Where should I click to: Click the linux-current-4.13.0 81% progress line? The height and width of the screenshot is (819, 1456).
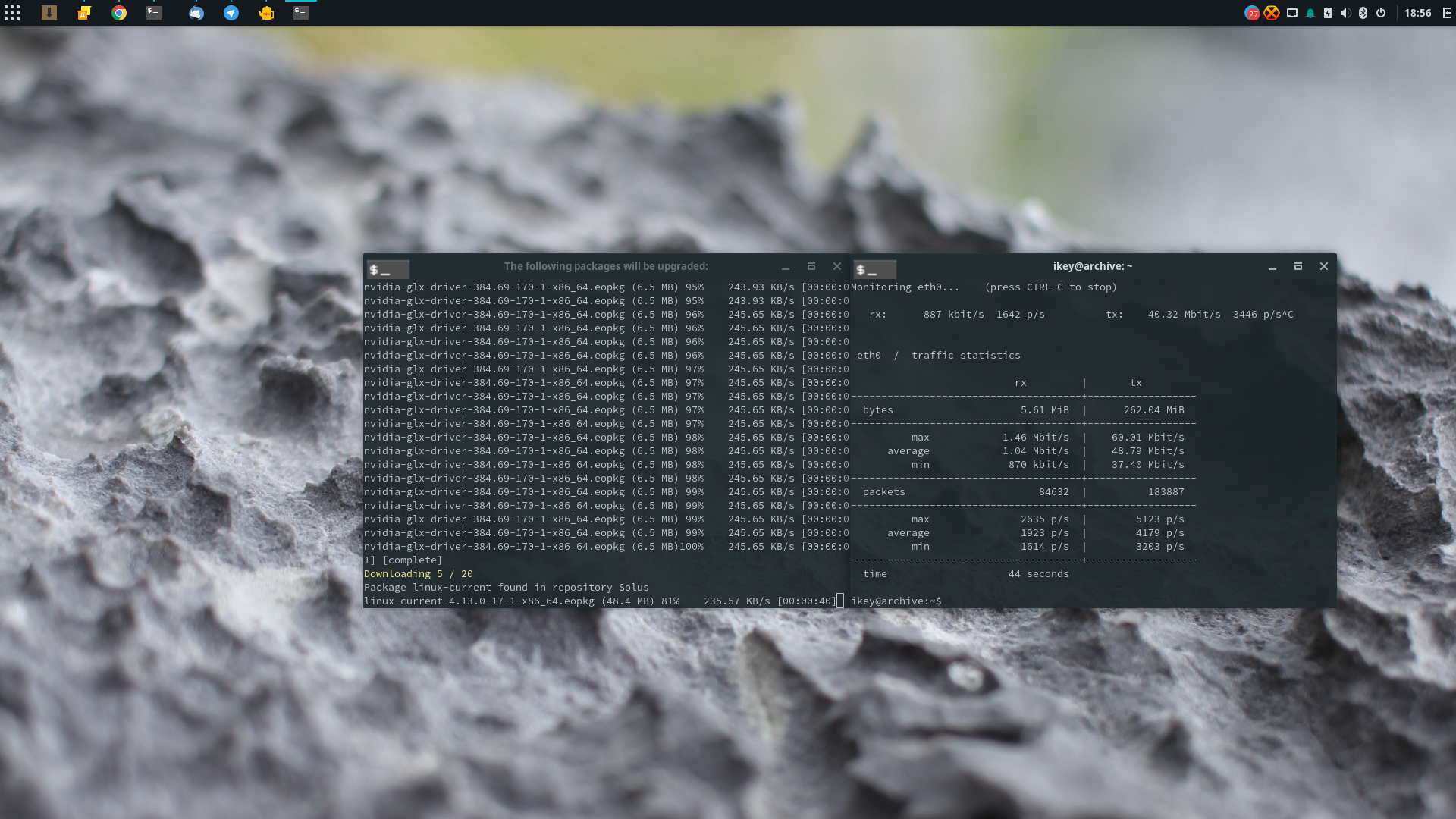tap(600, 601)
